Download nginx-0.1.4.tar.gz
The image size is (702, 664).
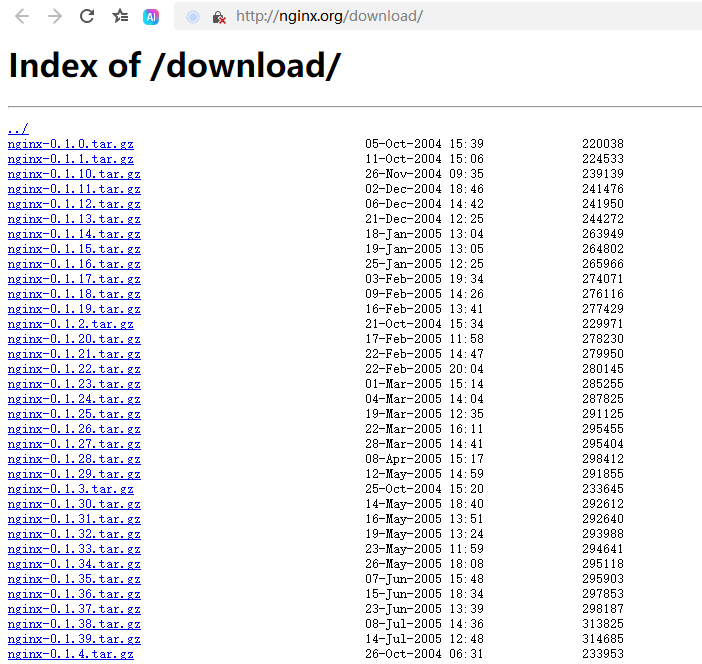71,654
